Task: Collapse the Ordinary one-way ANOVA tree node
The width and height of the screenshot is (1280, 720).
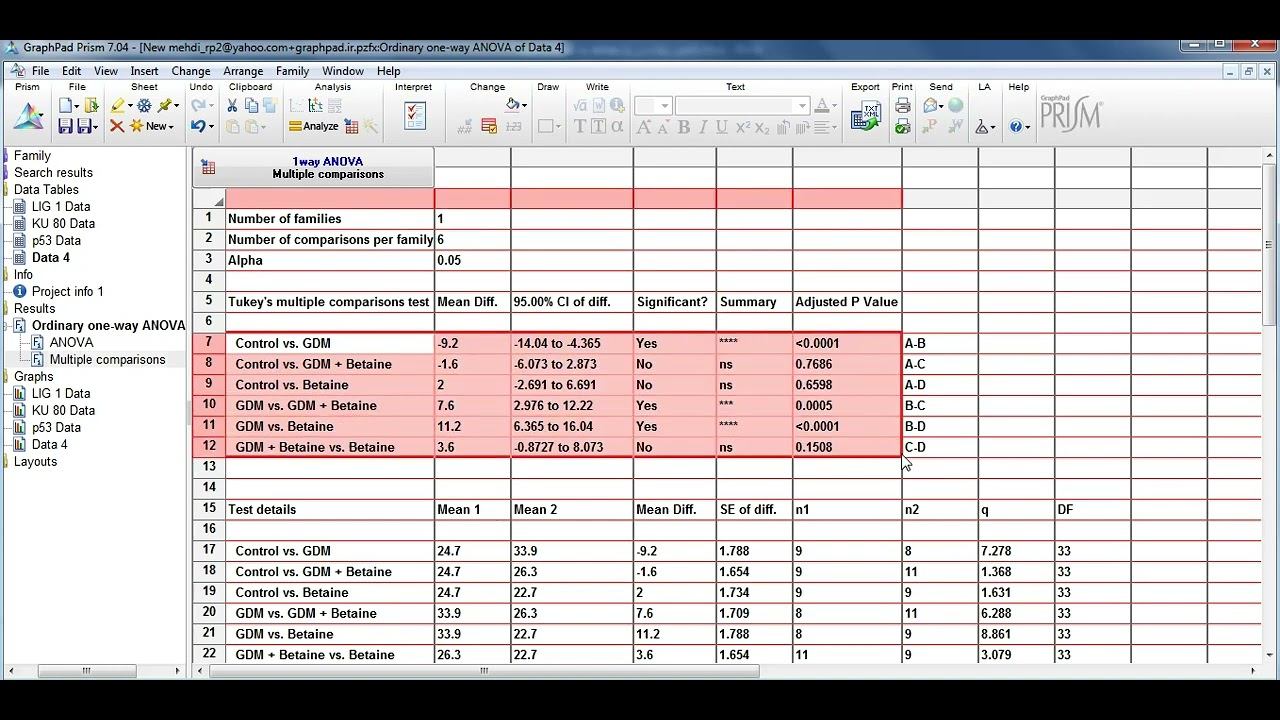Action: pos(7,325)
